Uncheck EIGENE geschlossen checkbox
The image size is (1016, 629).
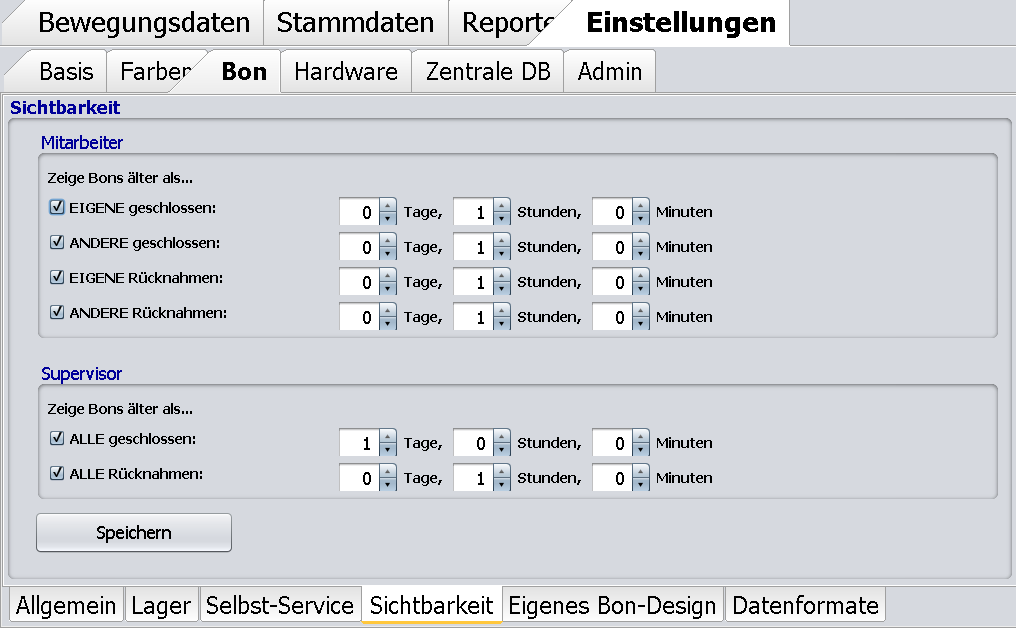57,208
